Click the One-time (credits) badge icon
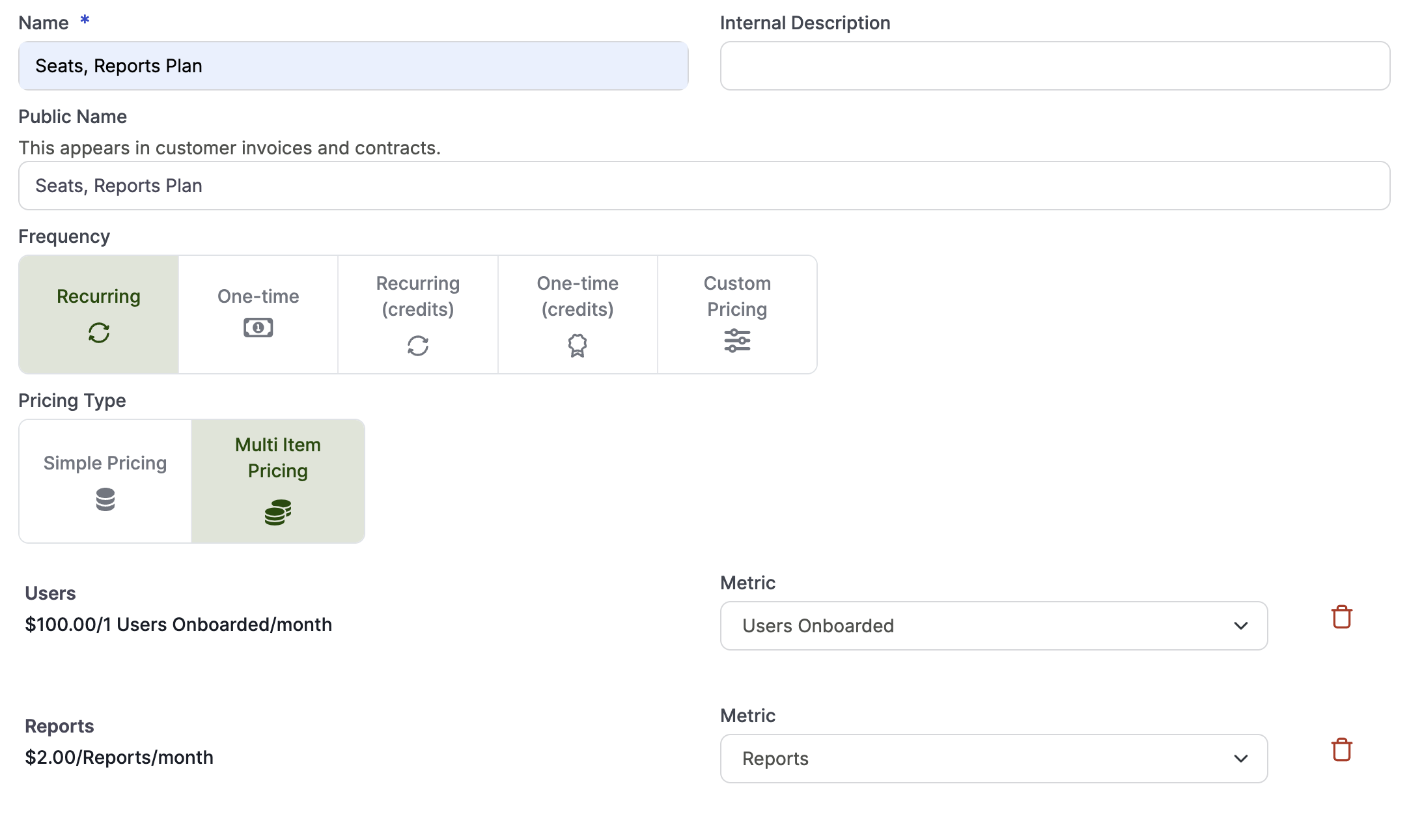 click(578, 346)
